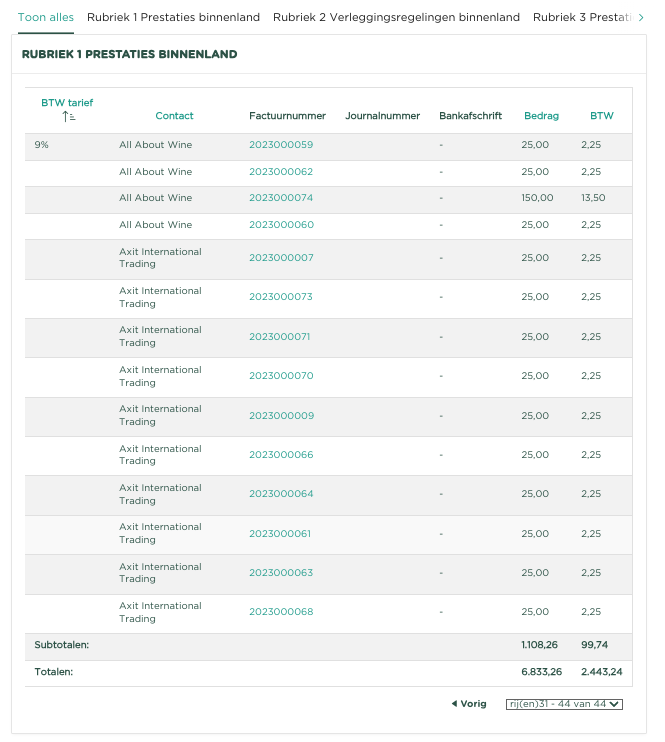The height and width of the screenshot is (742, 665).
Task: Open invoice 2023000059
Action: [281, 145]
